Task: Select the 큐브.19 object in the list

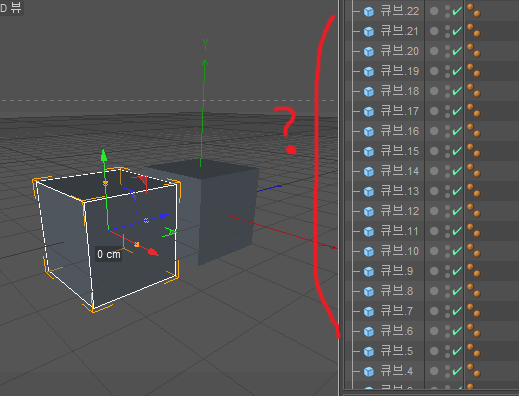Action: 400,71
